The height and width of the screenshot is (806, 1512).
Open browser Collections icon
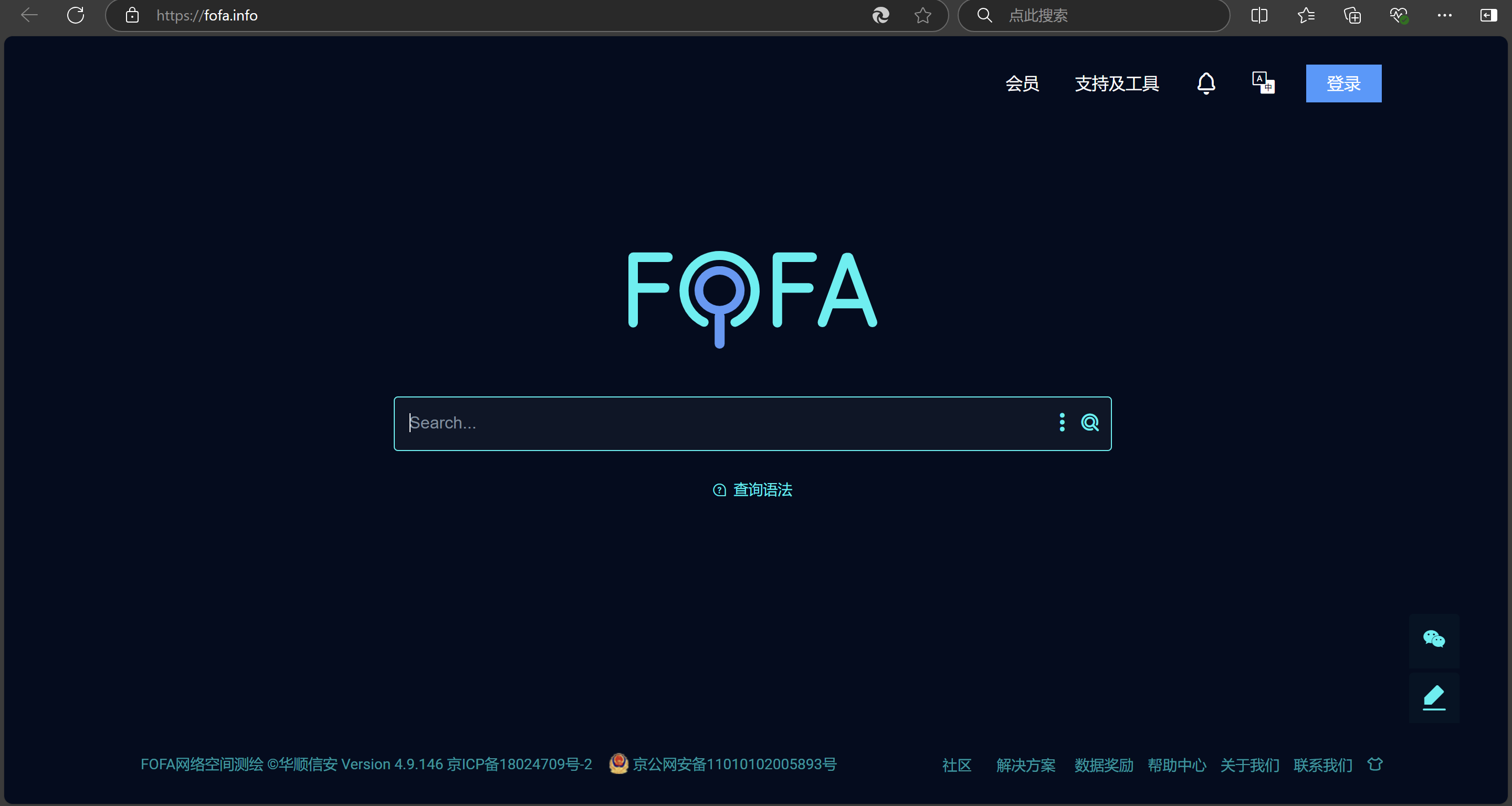(1352, 15)
